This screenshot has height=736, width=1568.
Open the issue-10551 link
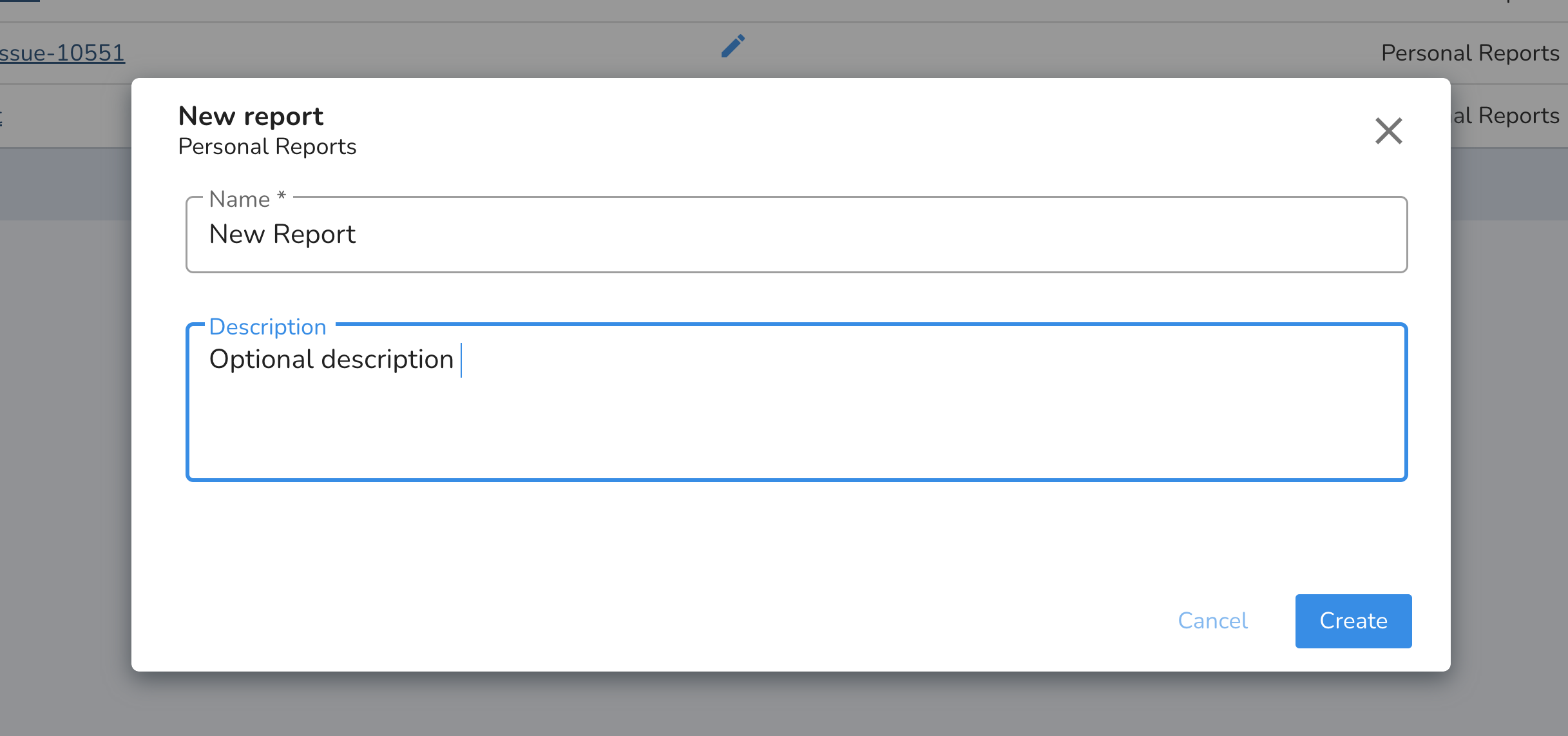click(x=62, y=53)
